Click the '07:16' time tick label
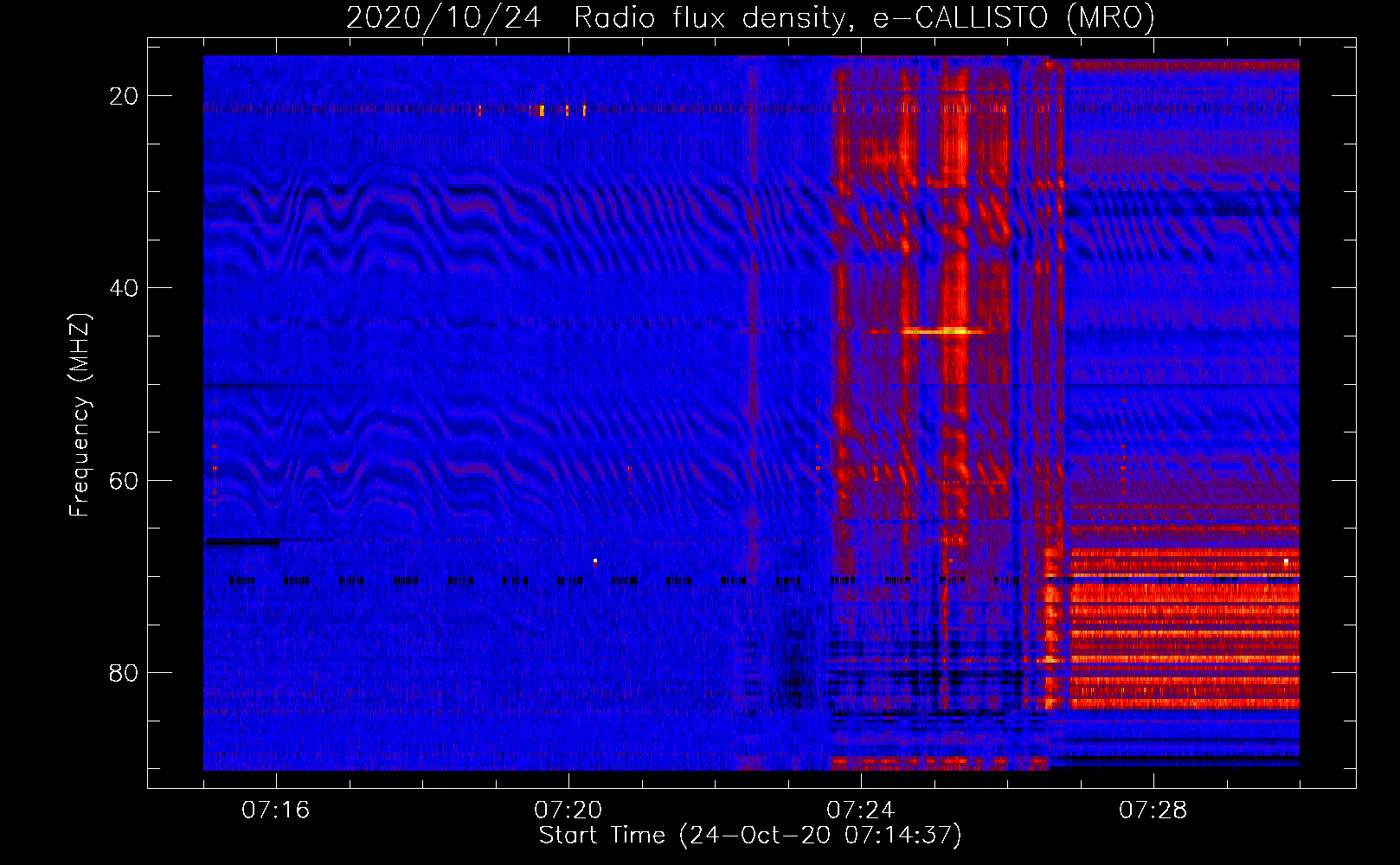The height and width of the screenshot is (865, 1400). pos(276,811)
